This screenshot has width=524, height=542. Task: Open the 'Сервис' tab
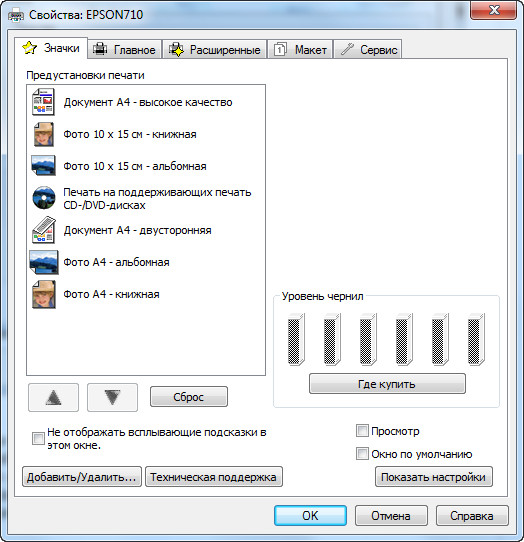[x=368, y=49]
